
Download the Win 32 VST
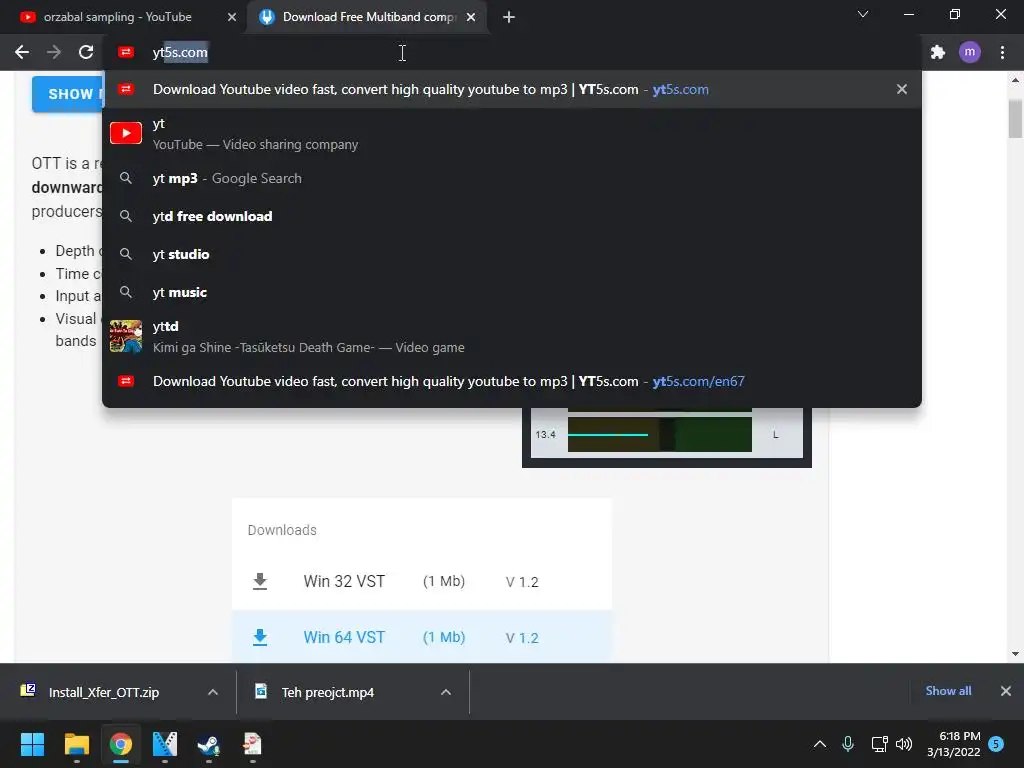coord(422,581)
